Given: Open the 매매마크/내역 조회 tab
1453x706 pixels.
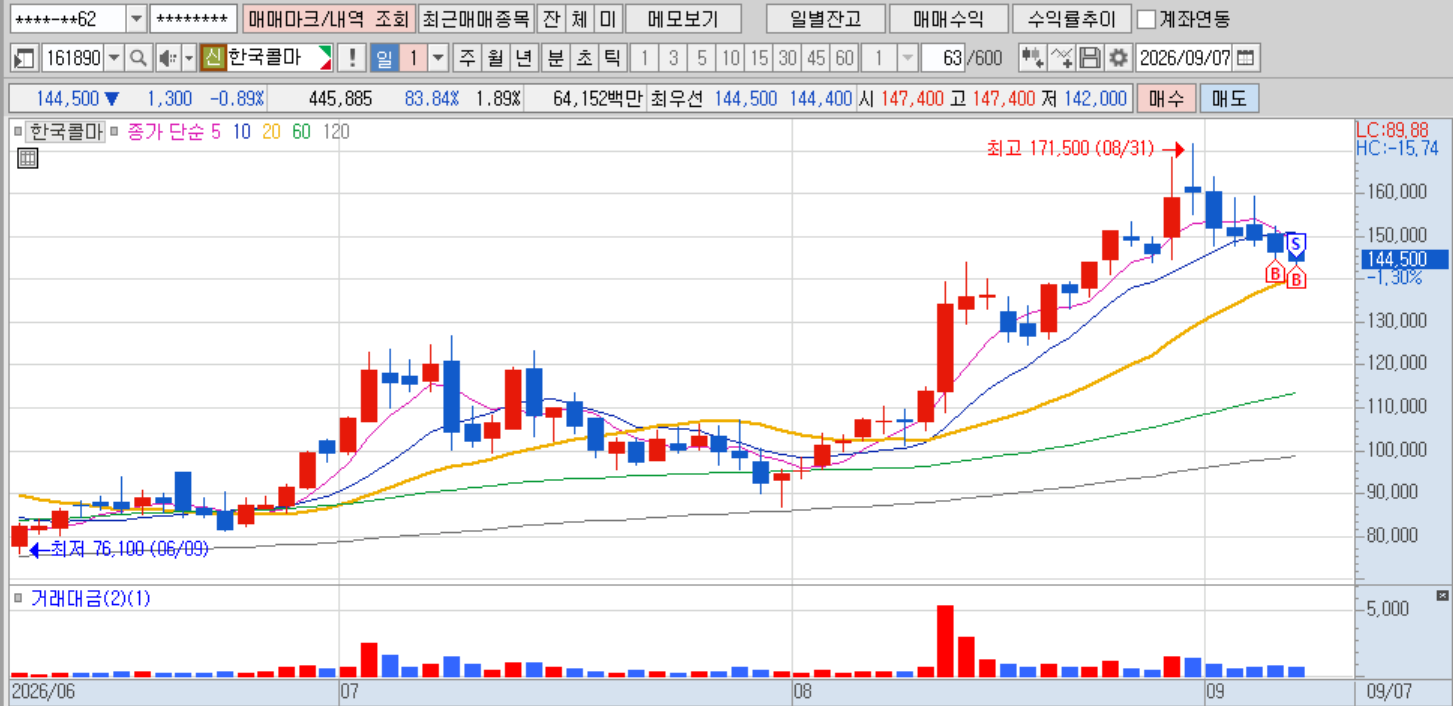Looking at the screenshot, I should coord(328,19).
